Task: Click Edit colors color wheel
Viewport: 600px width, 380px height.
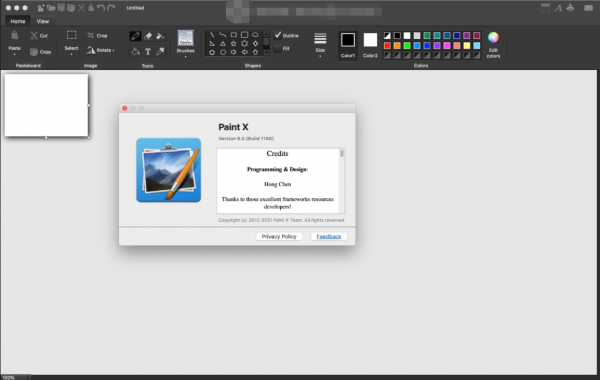Action: point(493,38)
